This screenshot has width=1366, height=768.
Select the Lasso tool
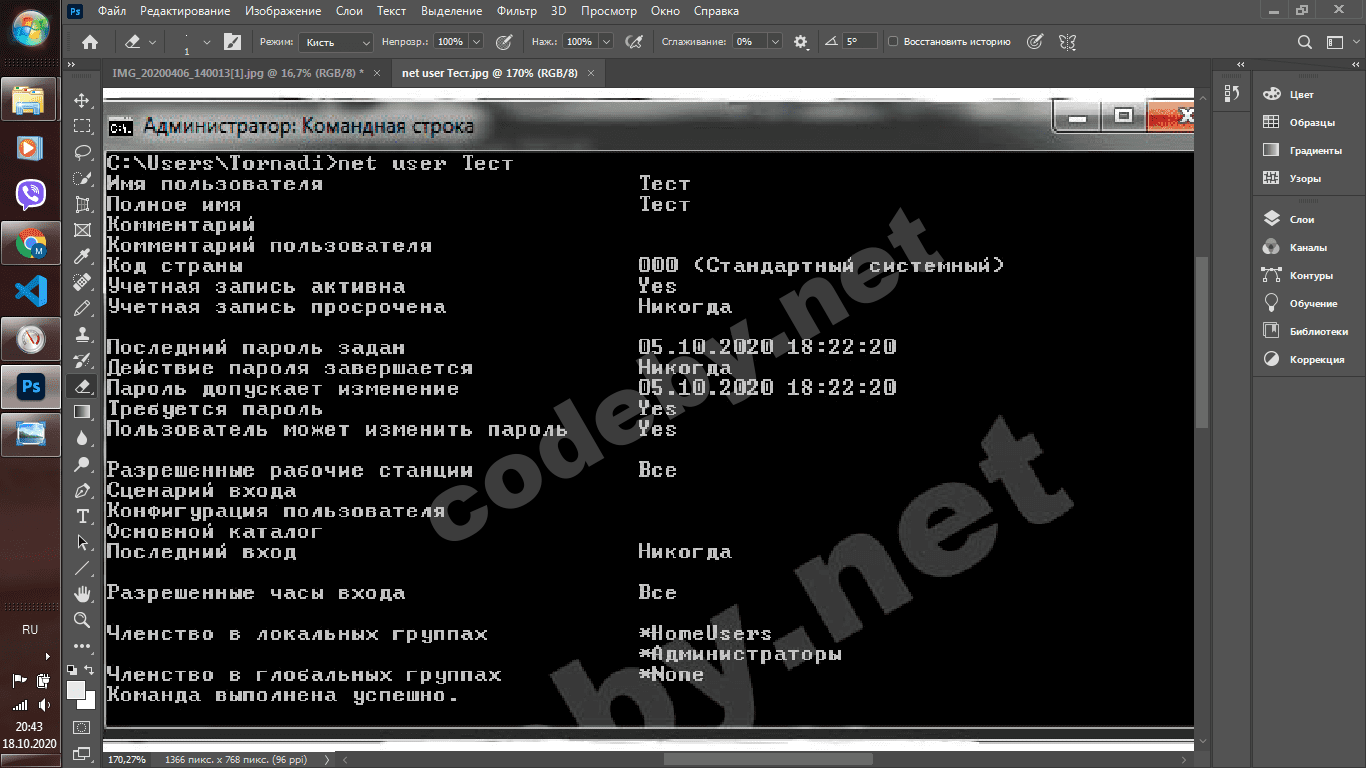tap(83, 152)
